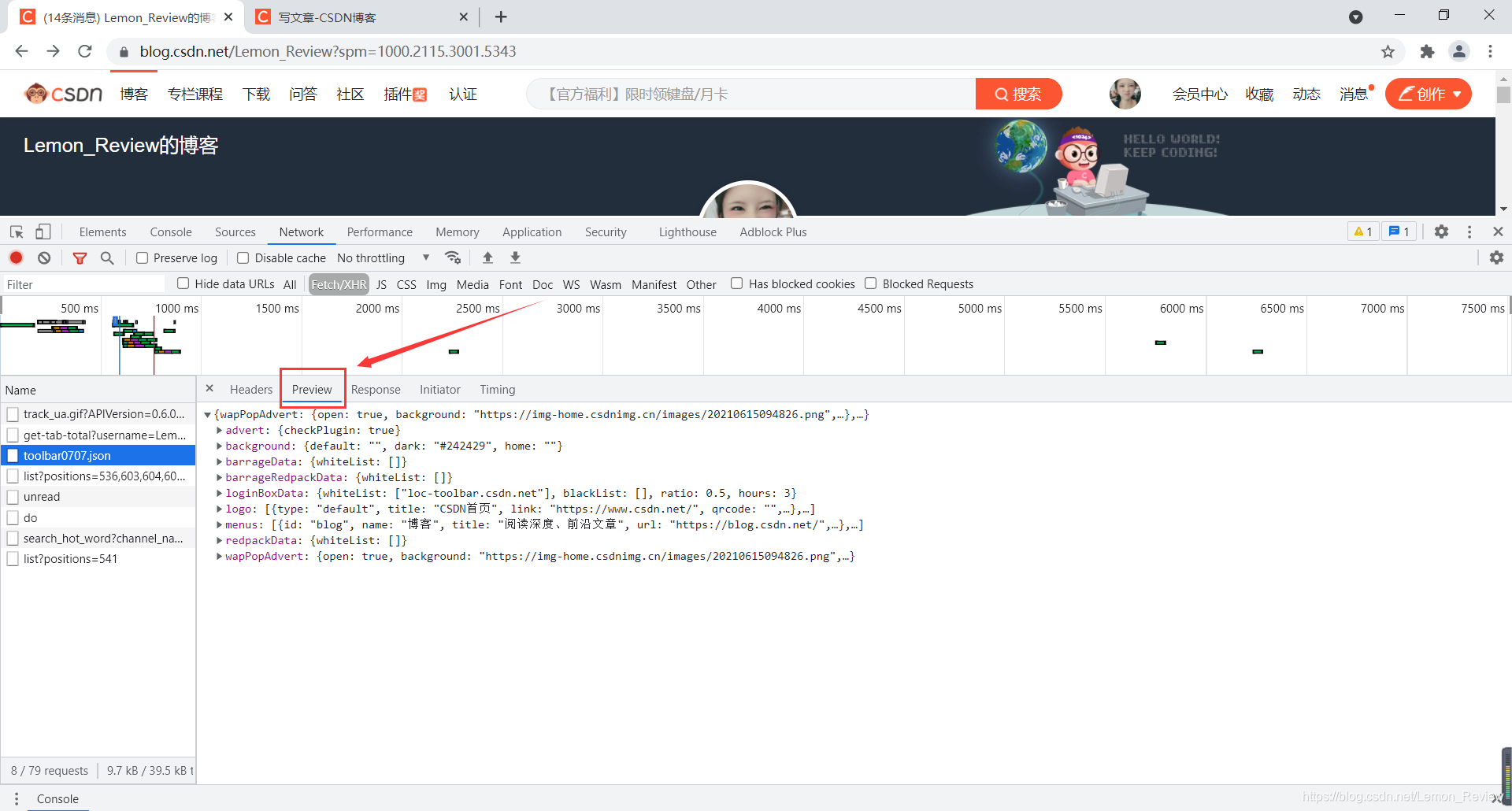This screenshot has width=1512, height=811.
Task: Clear the network requests list
Action: (44, 257)
